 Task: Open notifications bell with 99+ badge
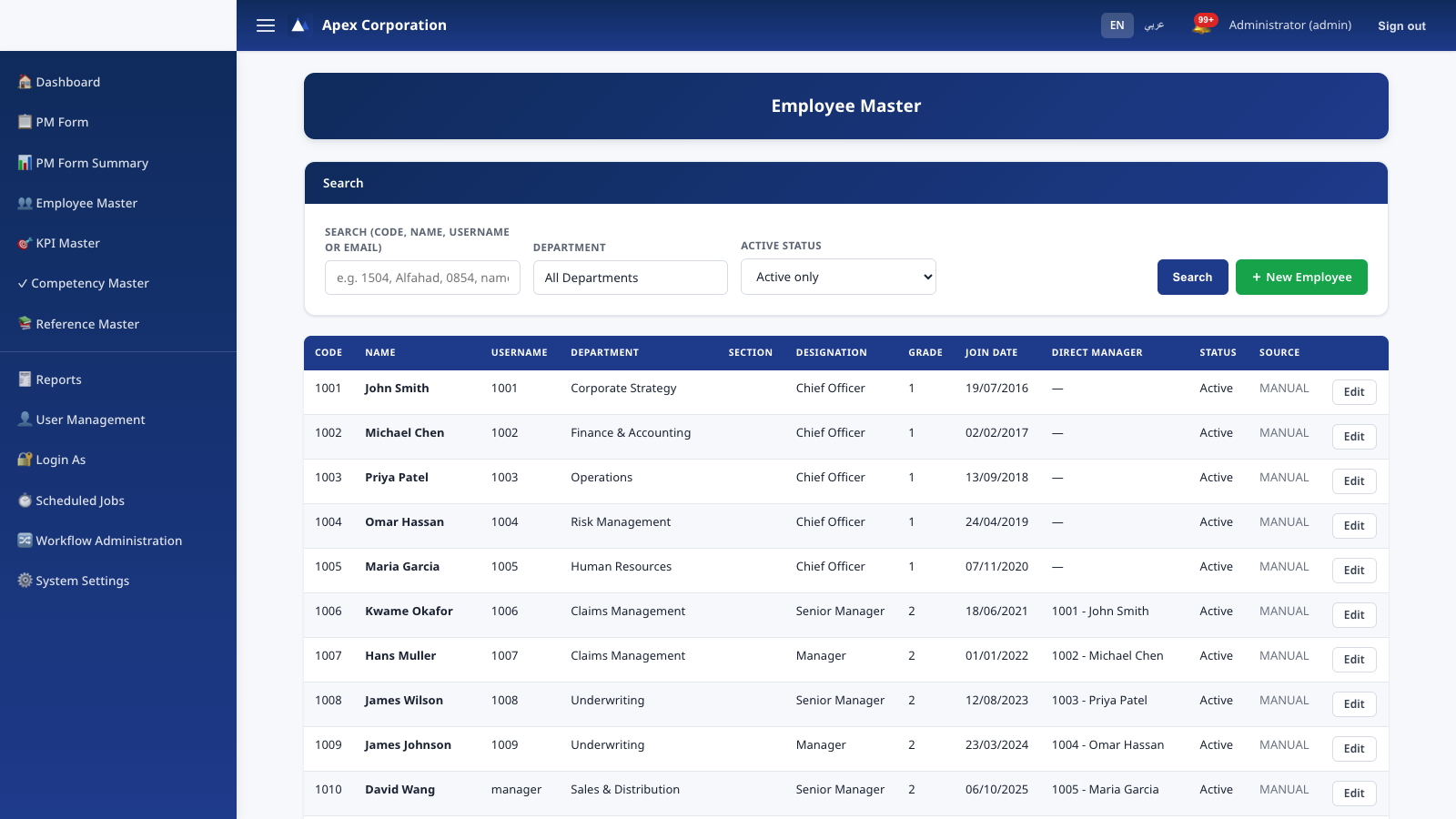[x=1203, y=25]
